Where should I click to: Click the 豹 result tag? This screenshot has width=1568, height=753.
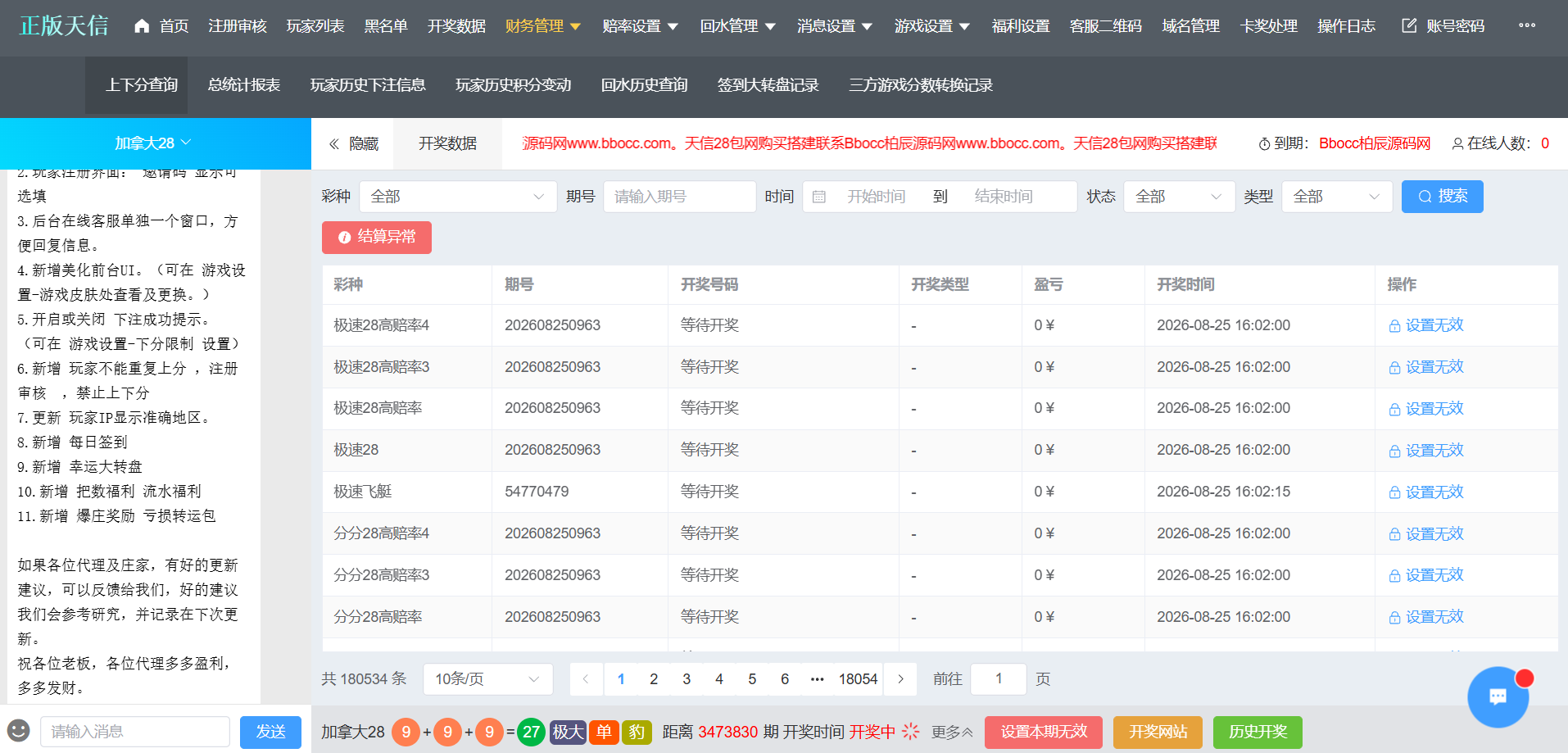[x=637, y=732]
